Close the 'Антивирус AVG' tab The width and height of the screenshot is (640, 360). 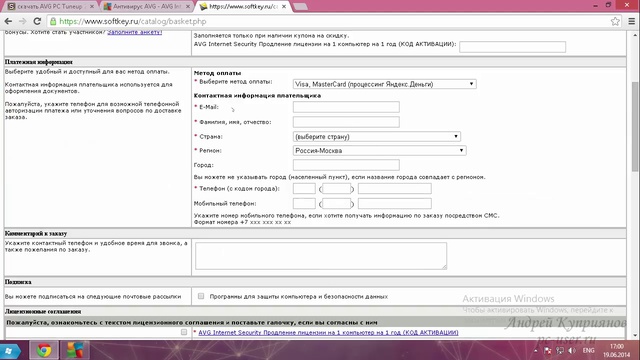tap(188, 7)
